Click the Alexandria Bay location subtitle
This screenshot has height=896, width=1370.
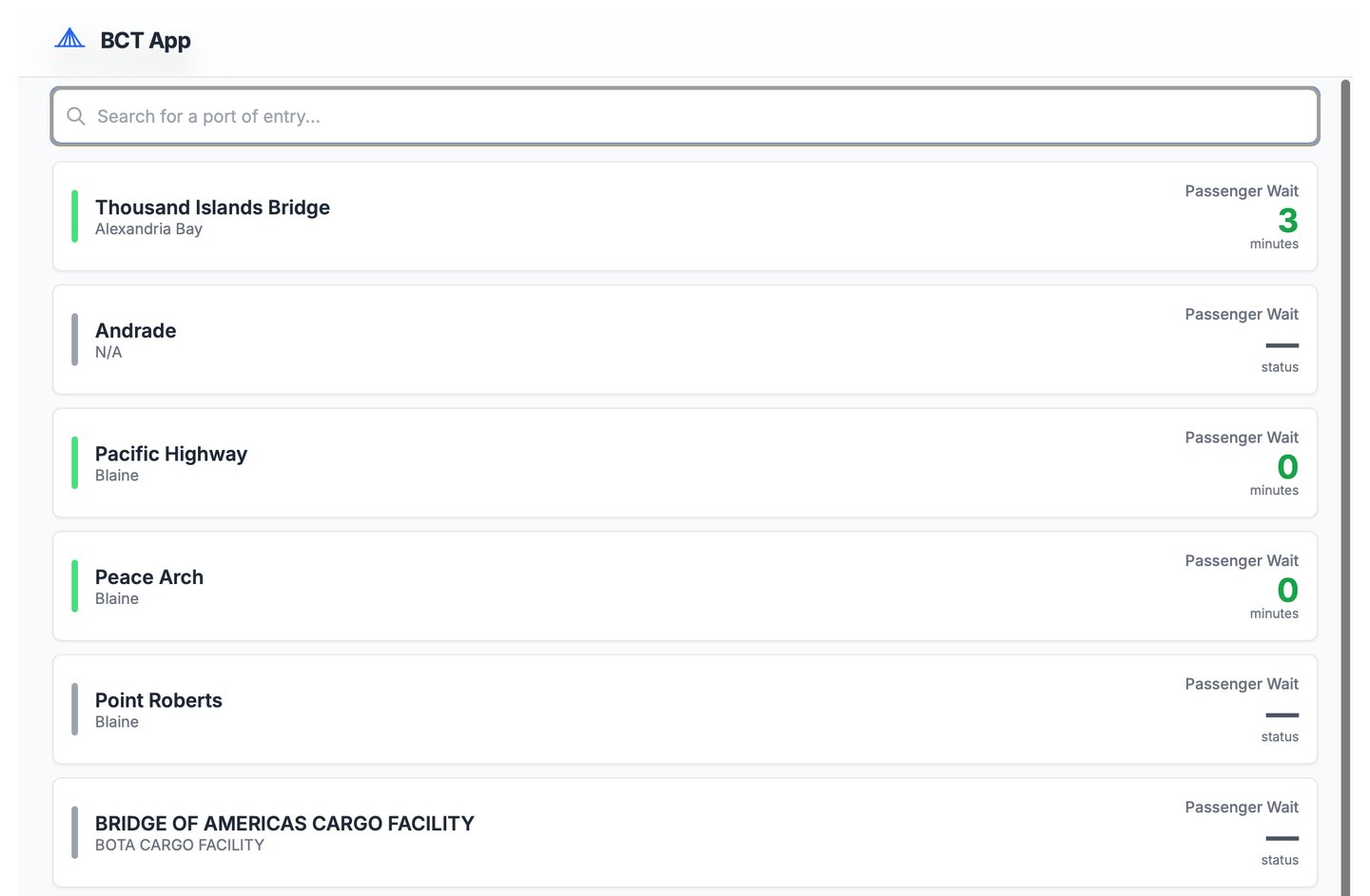(x=148, y=229)
